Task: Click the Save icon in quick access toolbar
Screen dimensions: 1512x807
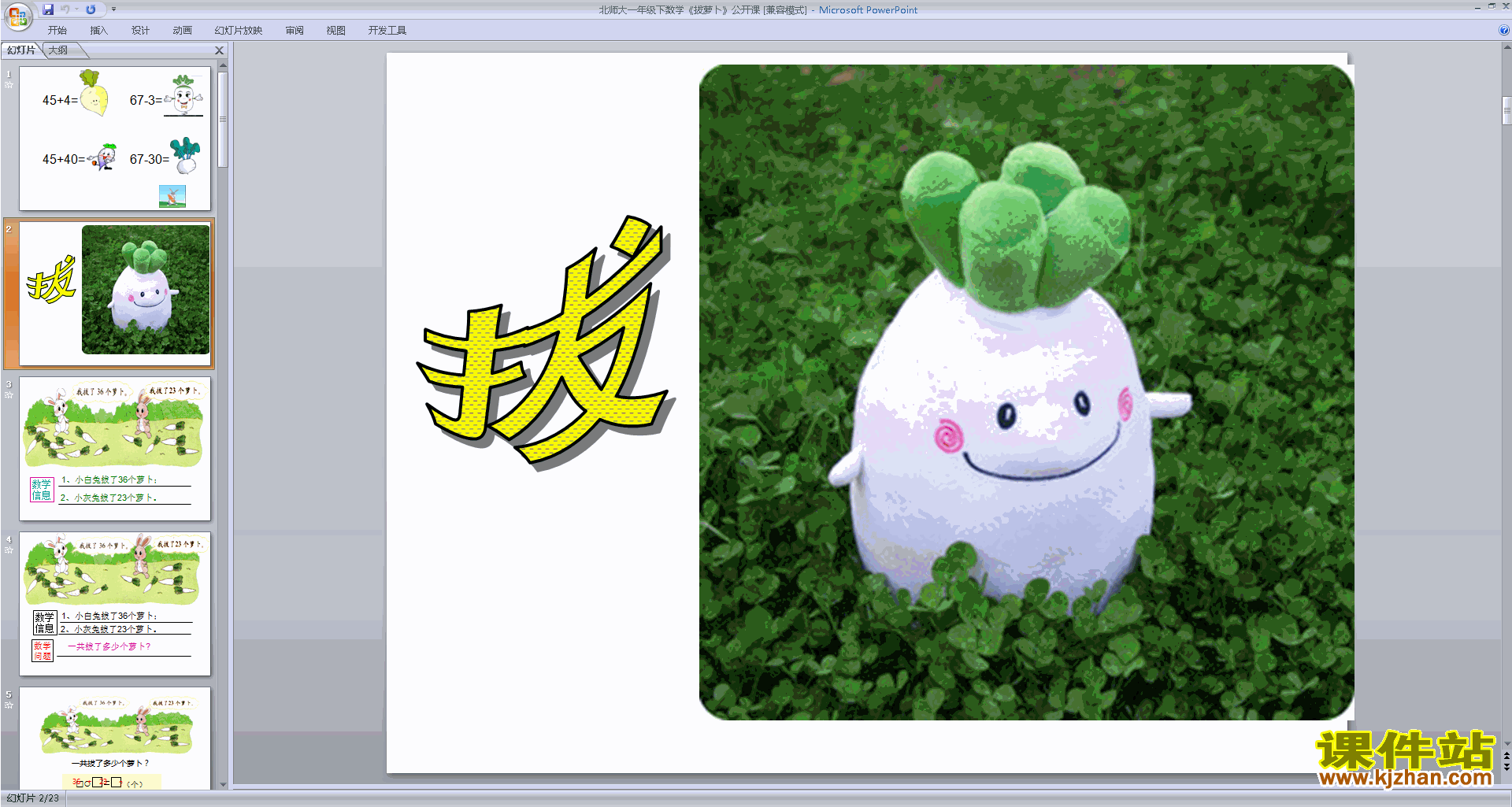Action: (48, 9)
